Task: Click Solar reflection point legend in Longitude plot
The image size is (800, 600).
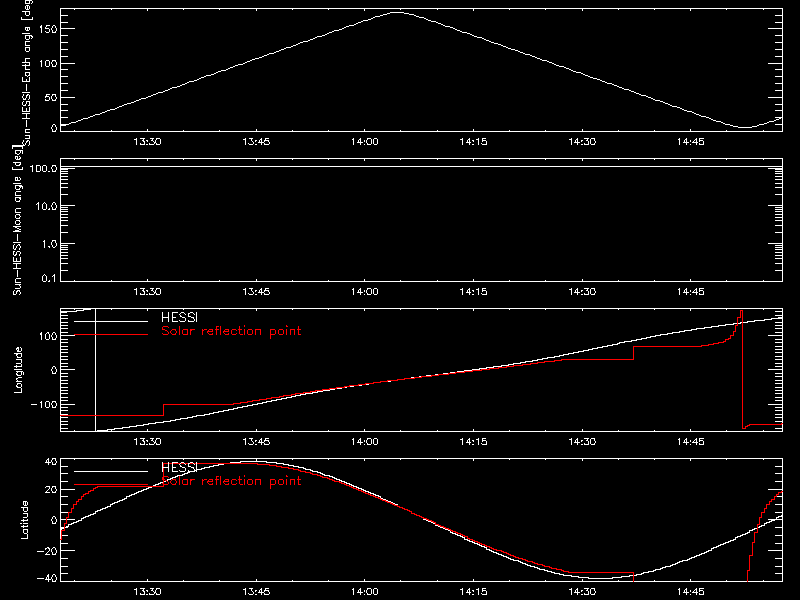Action: [x=231, y=331]
